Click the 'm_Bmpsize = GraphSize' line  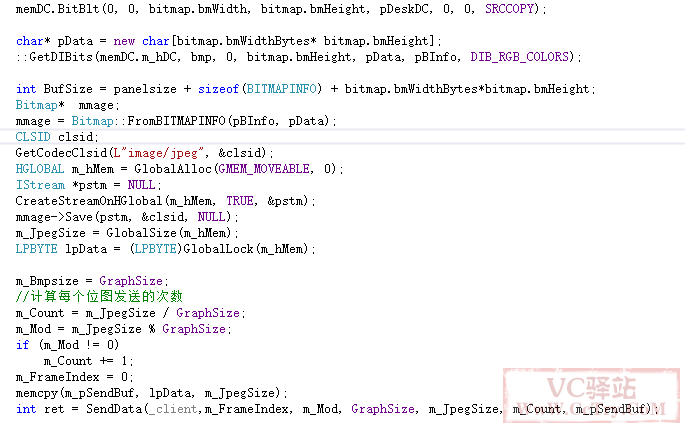click(92, 281)
